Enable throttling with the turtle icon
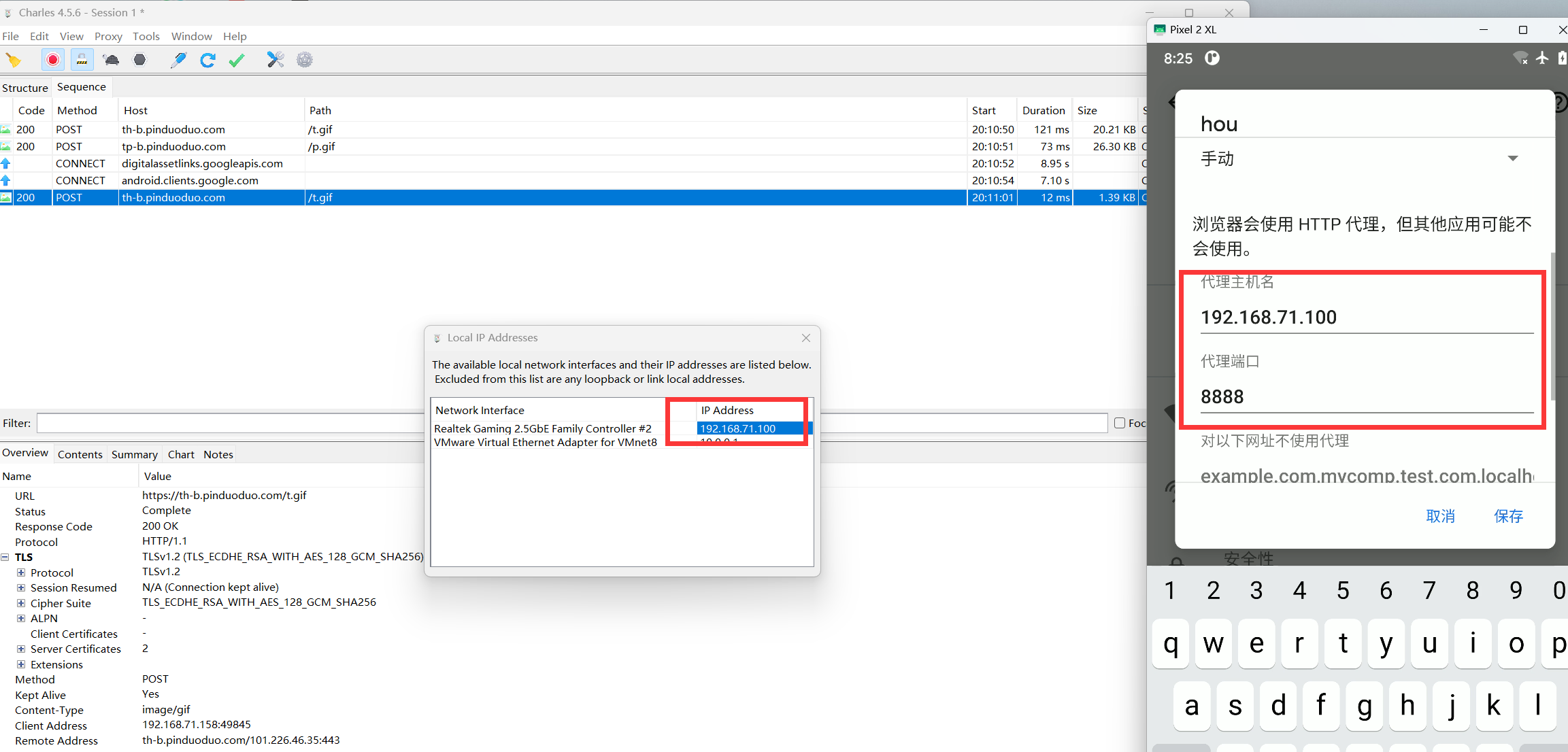The height and width of the screenshot is (752, 1568). 111,60
